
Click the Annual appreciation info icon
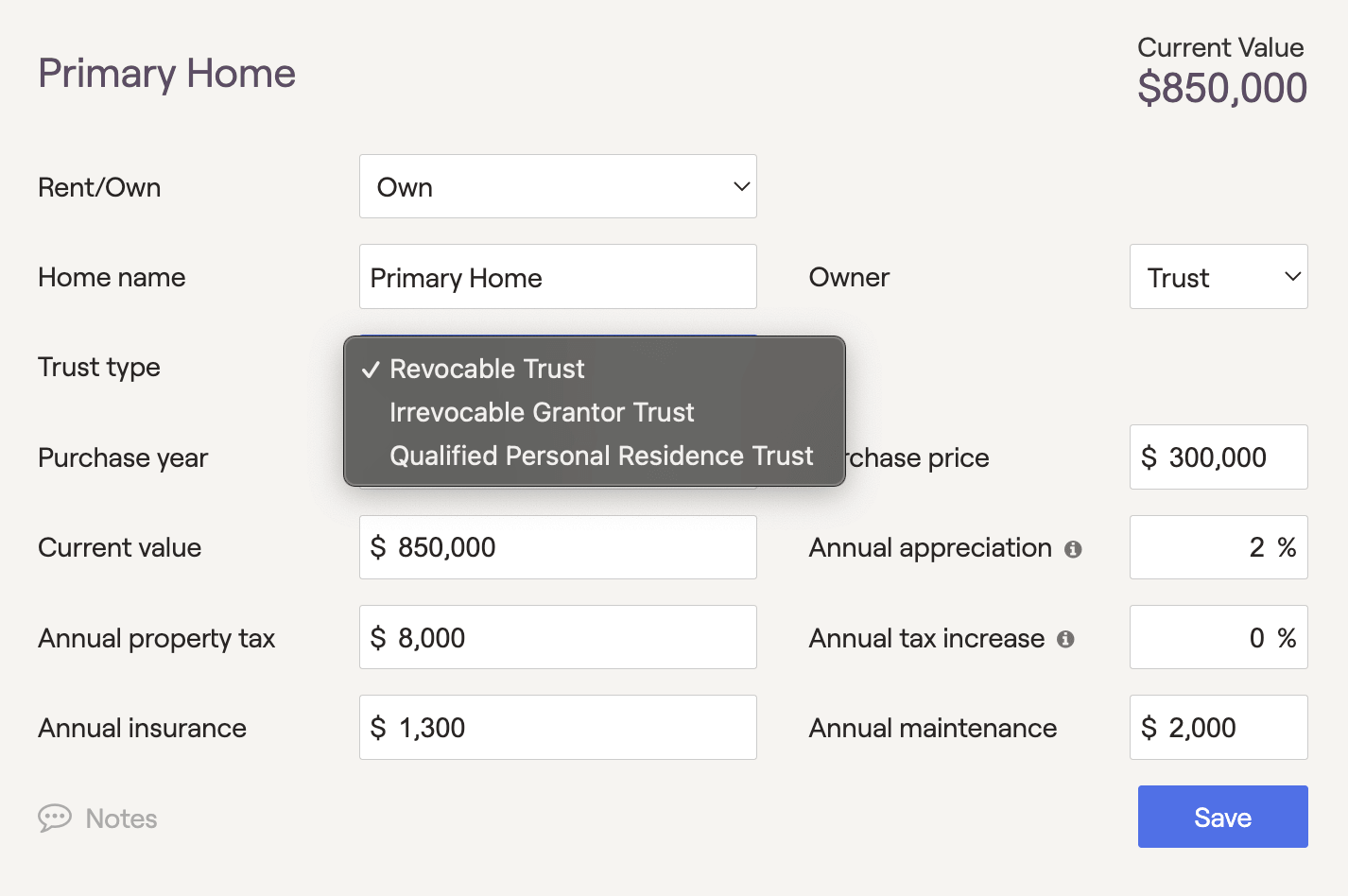1073,549
